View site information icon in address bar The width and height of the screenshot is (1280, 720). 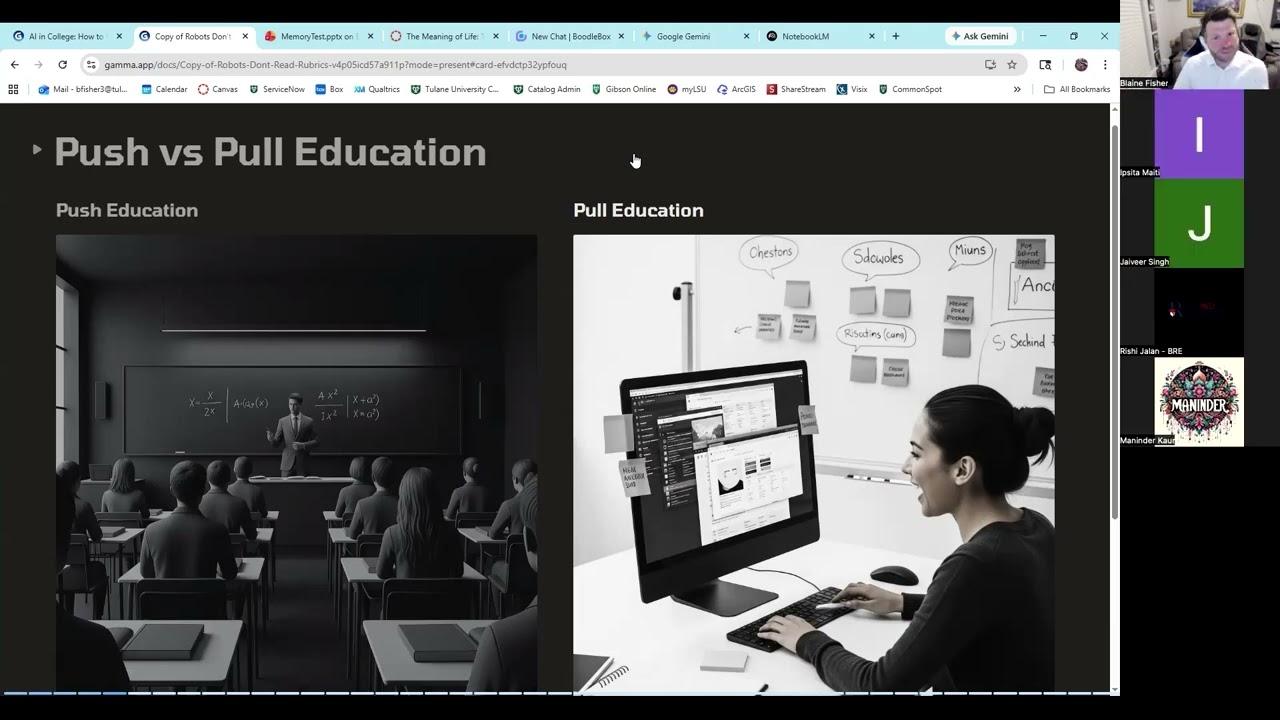tap(91, 64)
